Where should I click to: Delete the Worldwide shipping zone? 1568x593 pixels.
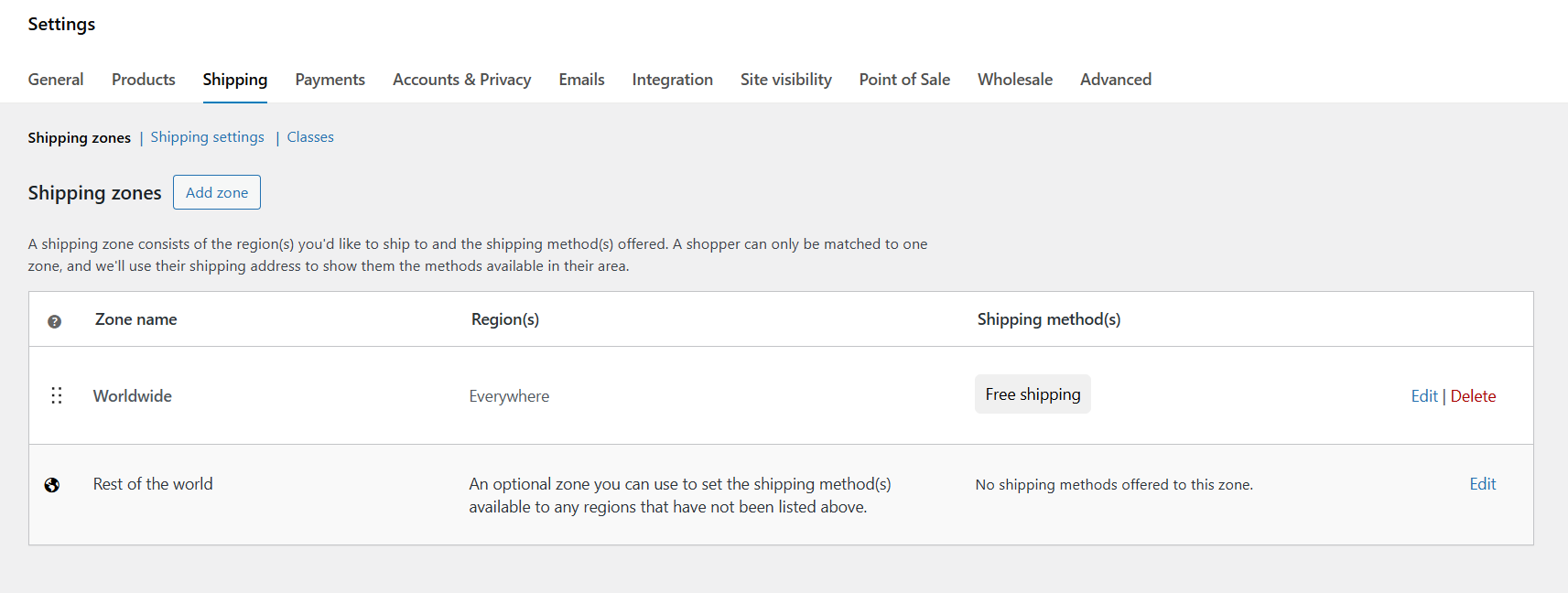coord(1474,396)
